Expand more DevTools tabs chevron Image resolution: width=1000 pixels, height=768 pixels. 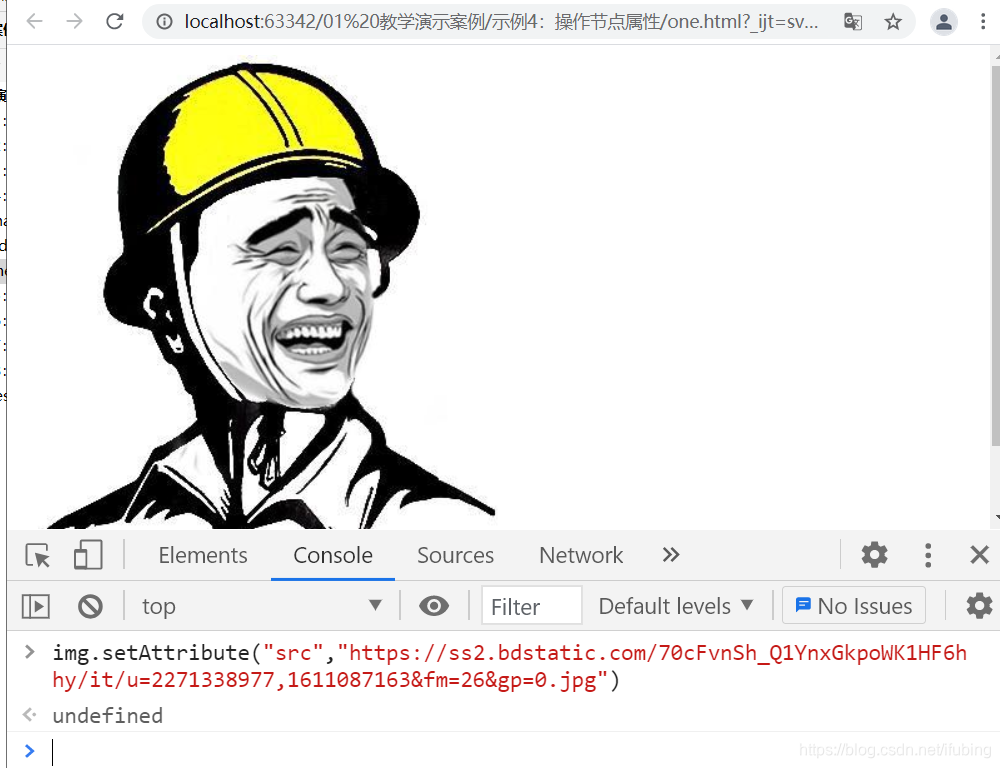(x=670, y=555)
